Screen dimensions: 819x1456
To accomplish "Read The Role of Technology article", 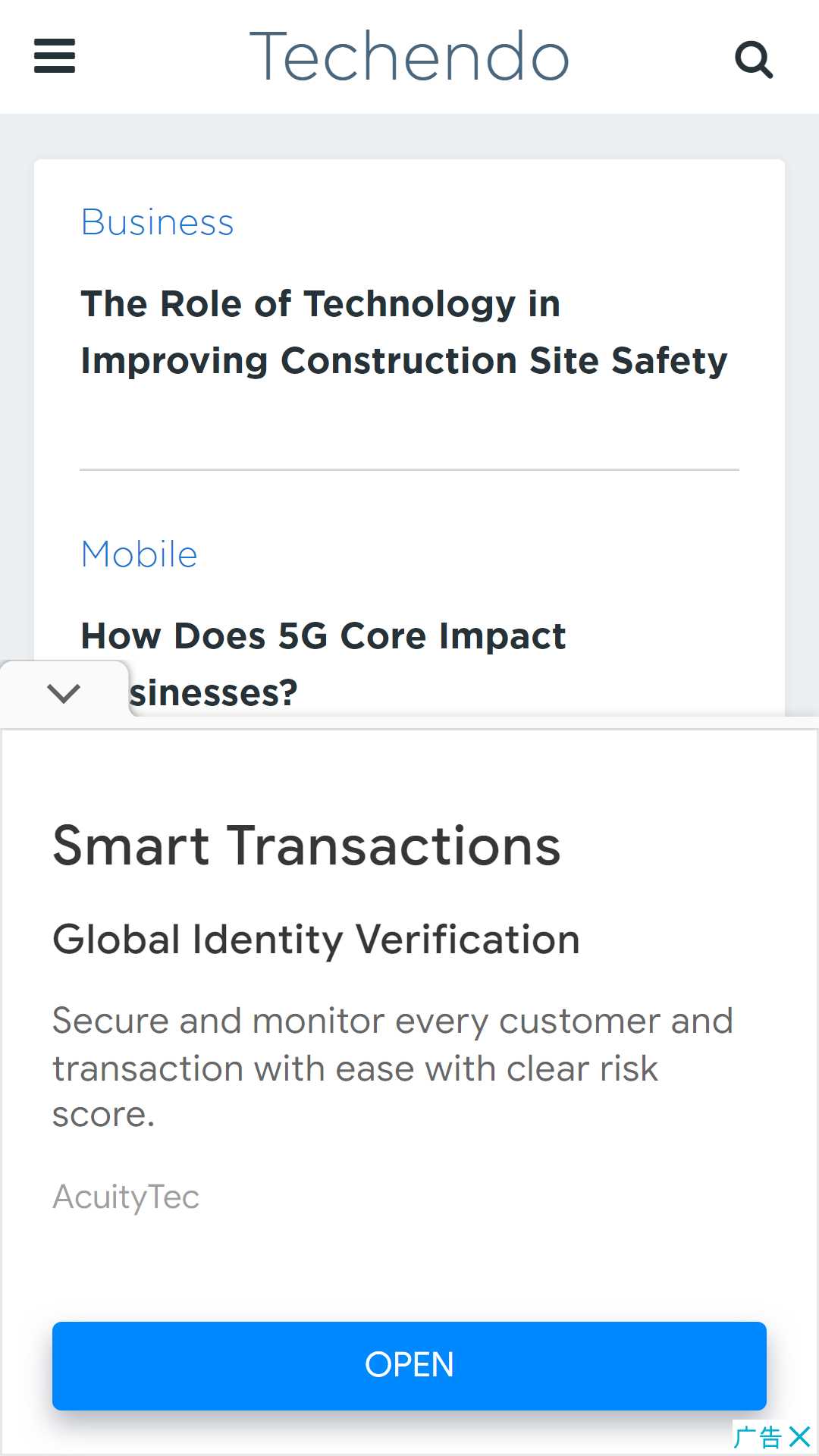I will click(x=403, y=332).
